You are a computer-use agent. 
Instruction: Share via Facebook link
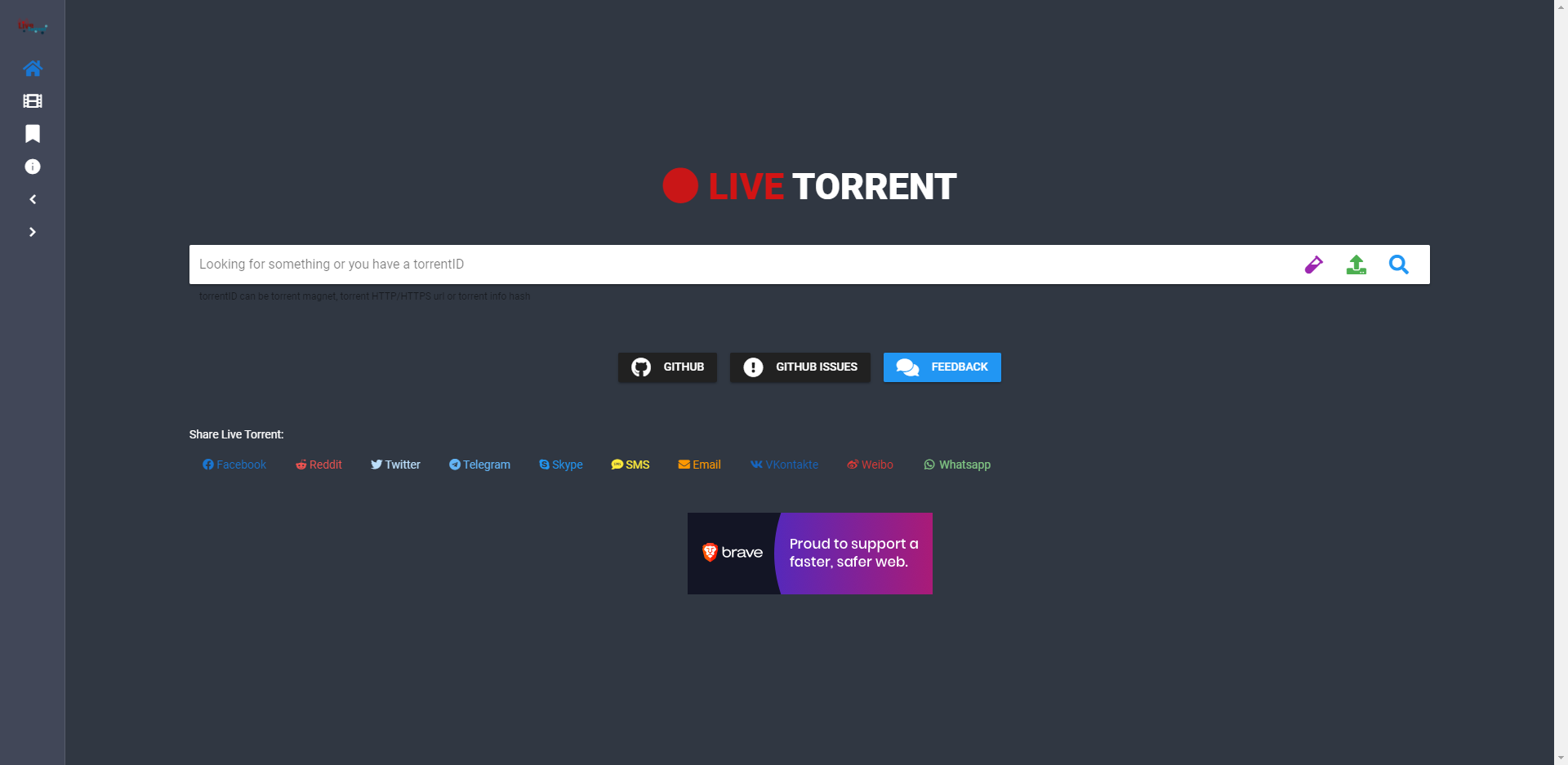coord(234,465)
